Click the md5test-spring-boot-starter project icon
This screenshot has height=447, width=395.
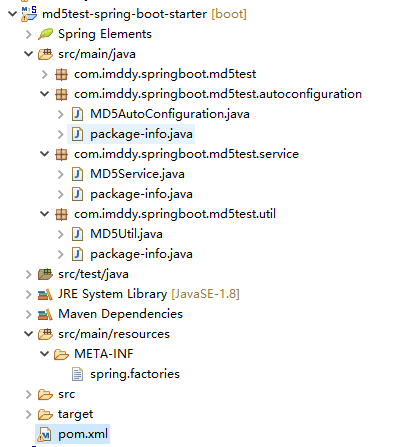[x=29, y=14]
